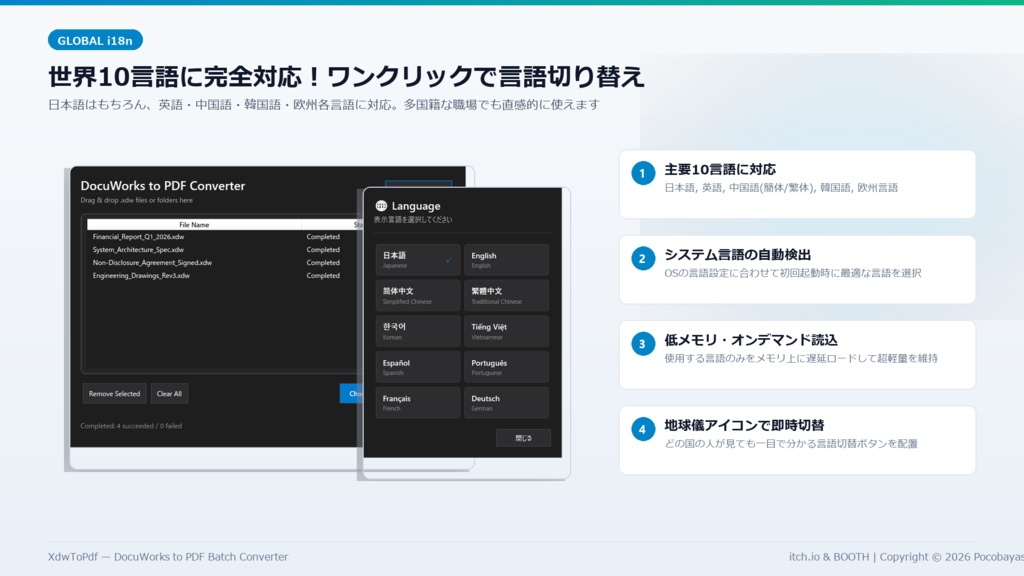Select Português Portuguese language
This screenshot has width=1024, height=576.
click(x=506, y=367)
